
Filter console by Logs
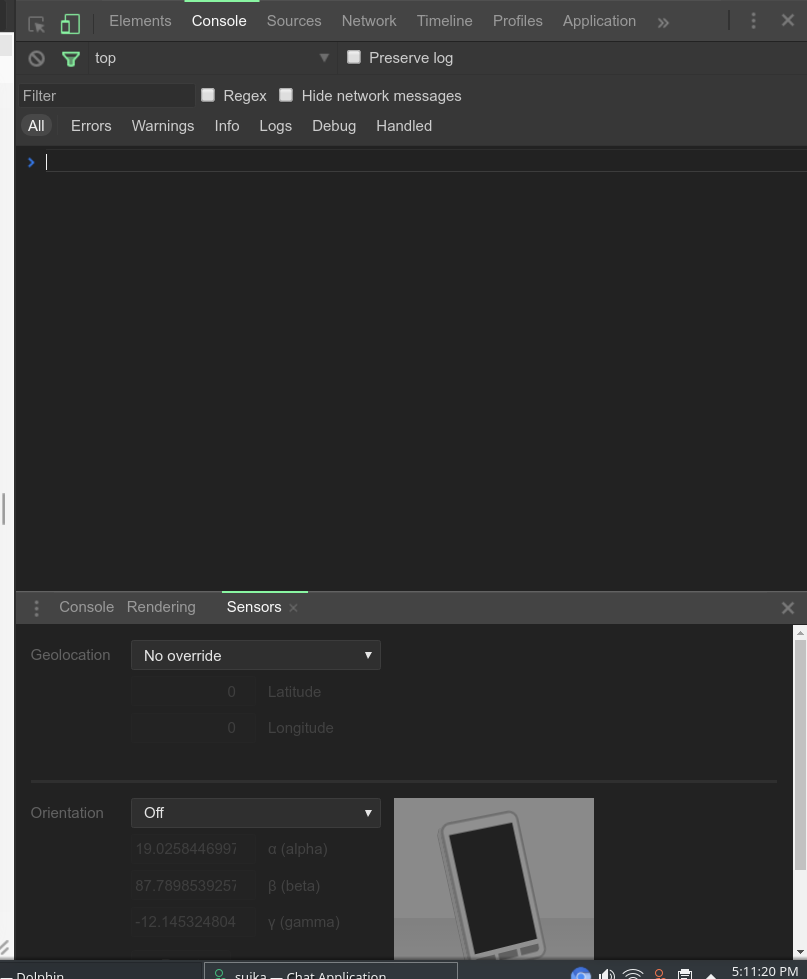(x=276, y=125)
